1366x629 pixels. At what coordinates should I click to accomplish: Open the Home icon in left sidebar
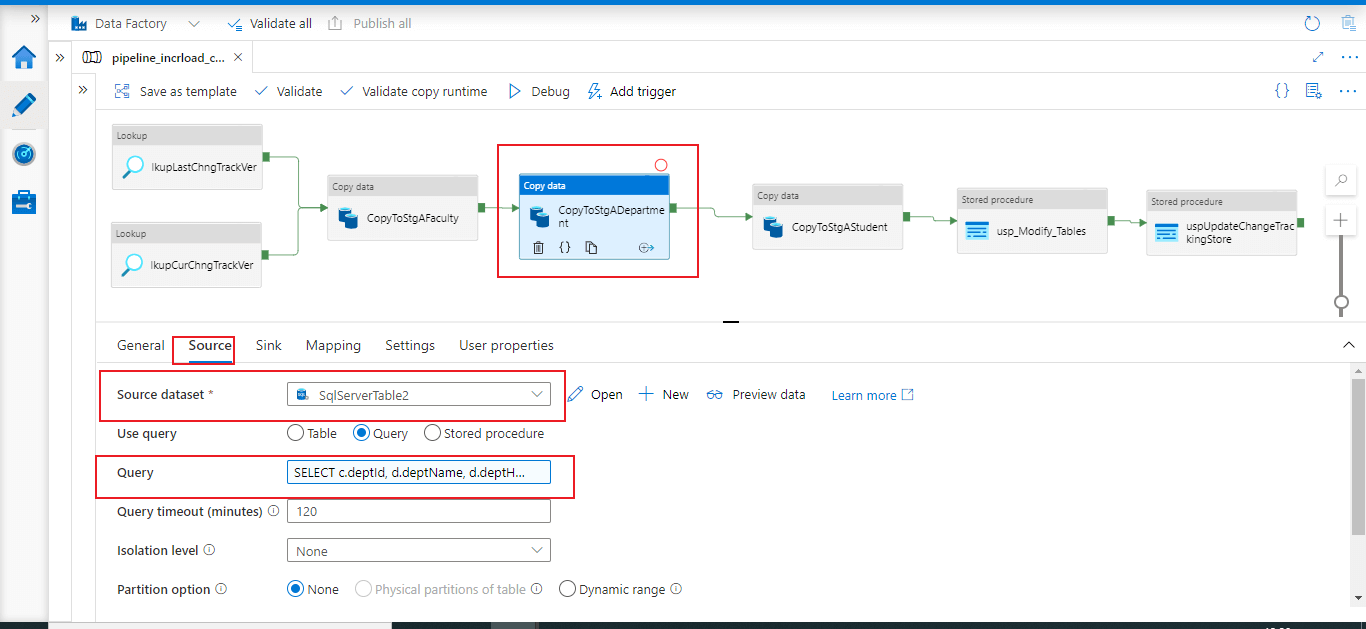click(23, 57)
